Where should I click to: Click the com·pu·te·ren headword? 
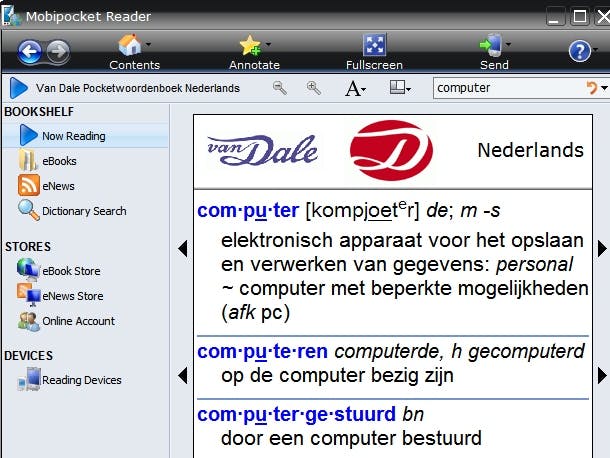point(262,351)
